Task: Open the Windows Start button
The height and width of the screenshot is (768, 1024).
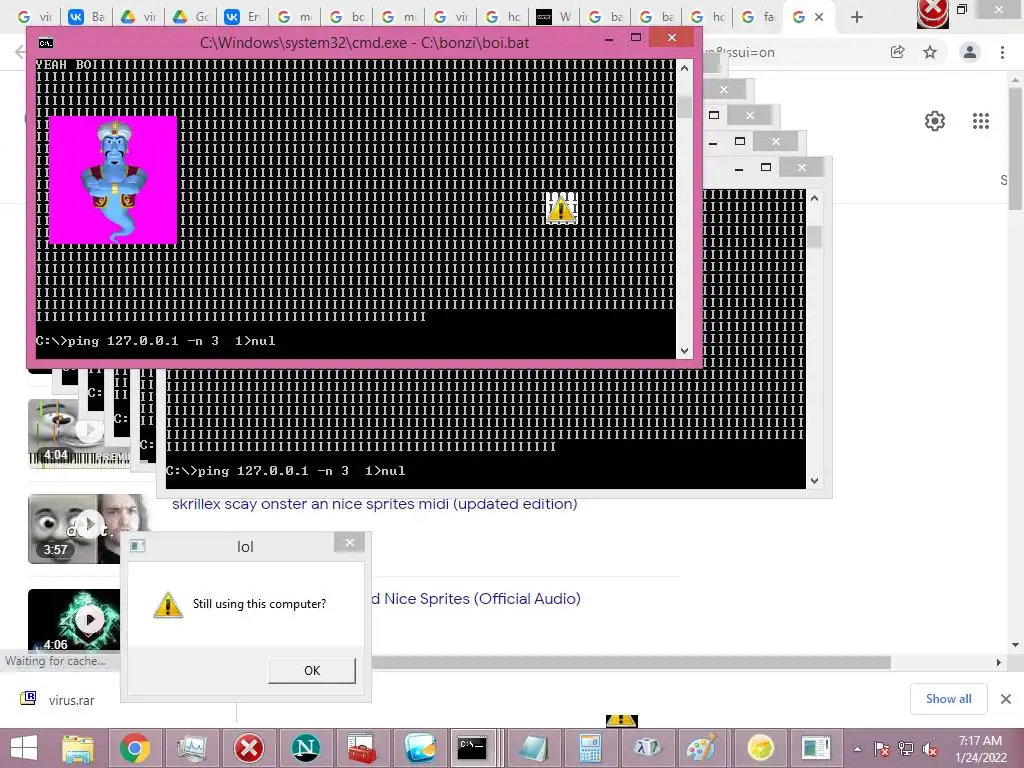Action: [24, 748]
